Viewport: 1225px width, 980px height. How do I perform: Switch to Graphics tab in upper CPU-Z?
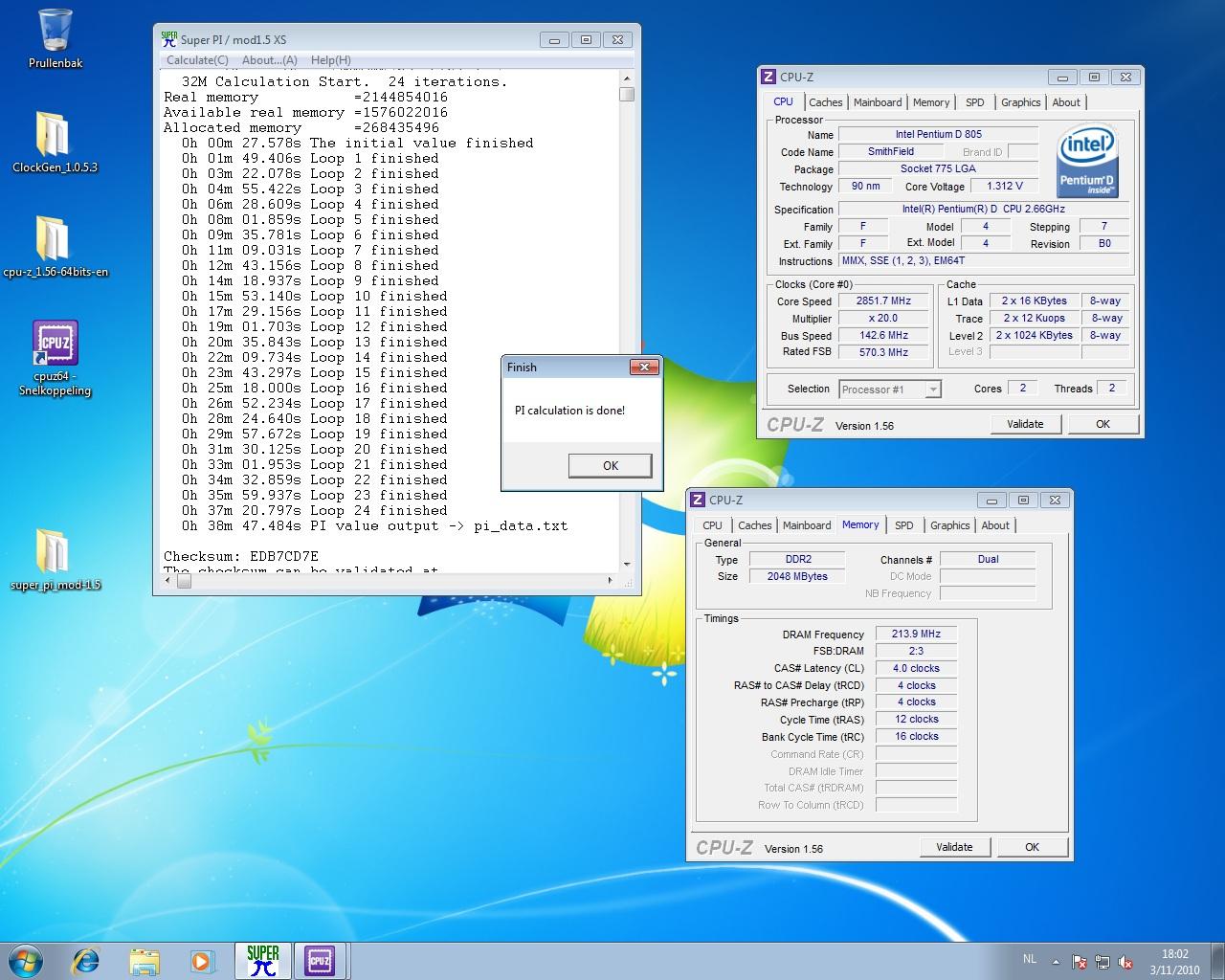click(1021, 102)
